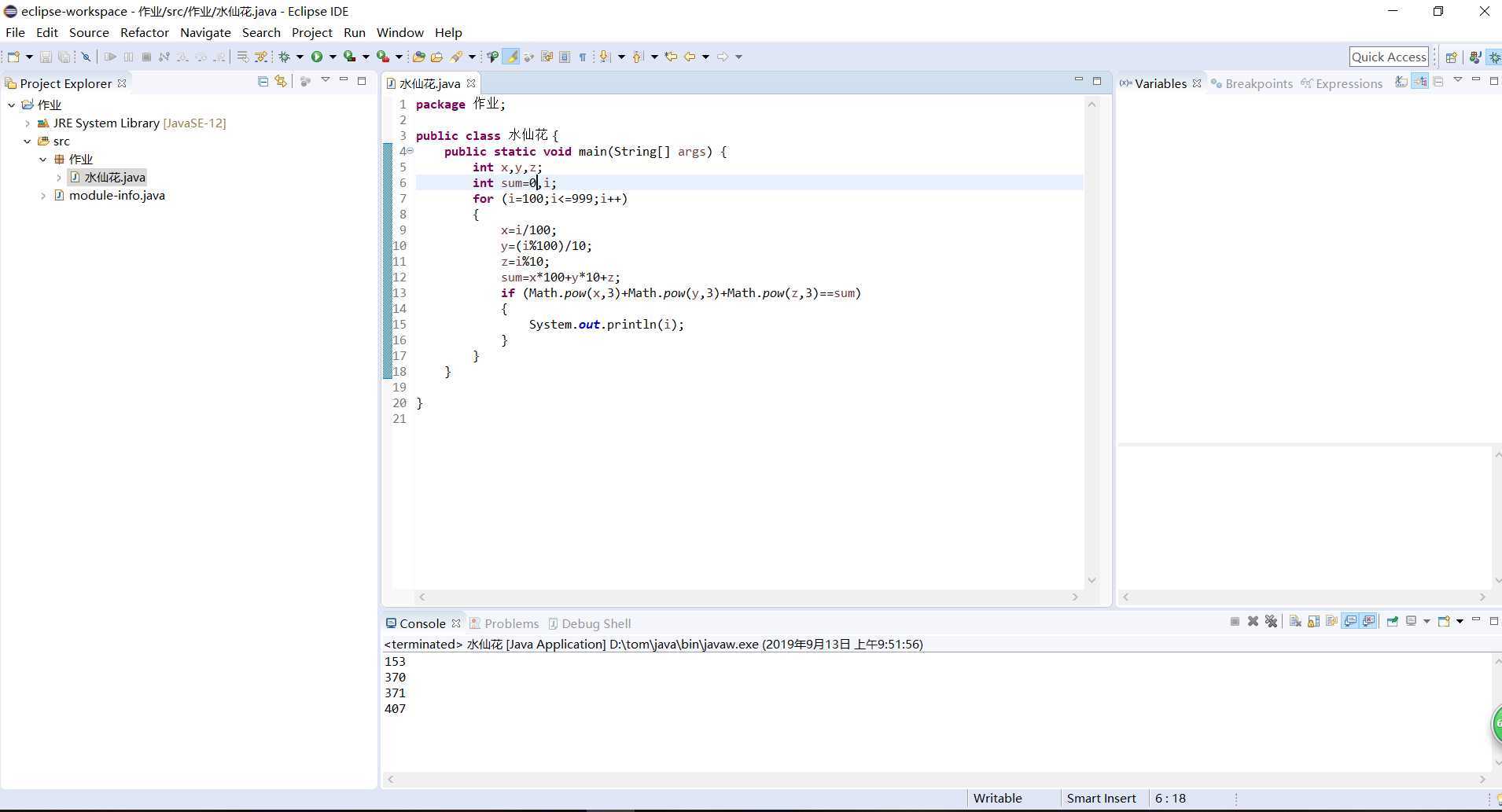This screenshot has height=812, width=1502.
Task: Click the Back navigation arrow
Action: pos(690,57)
